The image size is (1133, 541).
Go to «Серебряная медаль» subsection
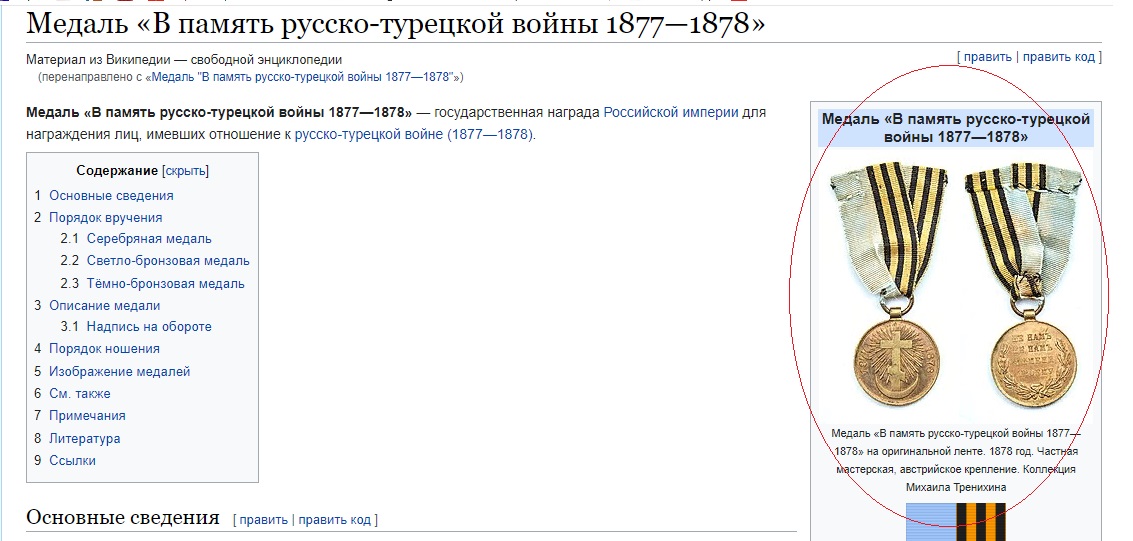click(149, 239)
